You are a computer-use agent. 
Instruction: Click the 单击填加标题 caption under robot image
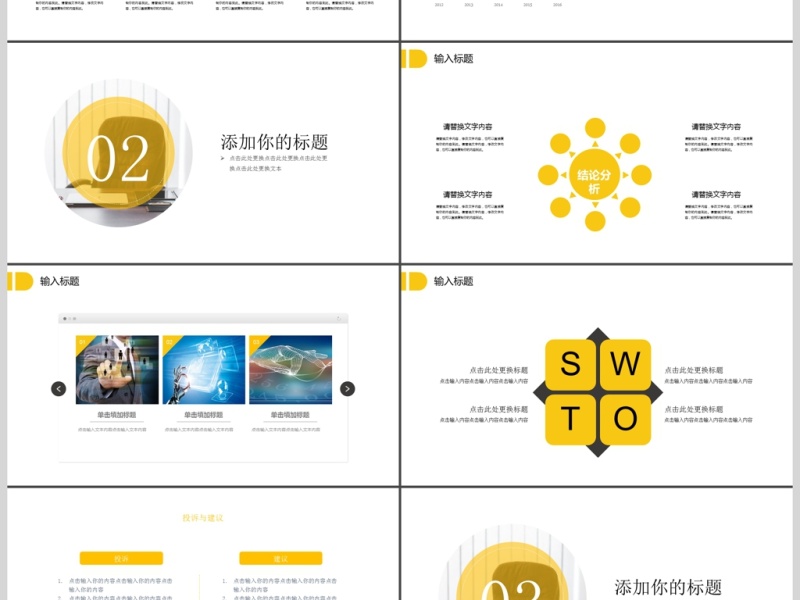tap(204, 415)
